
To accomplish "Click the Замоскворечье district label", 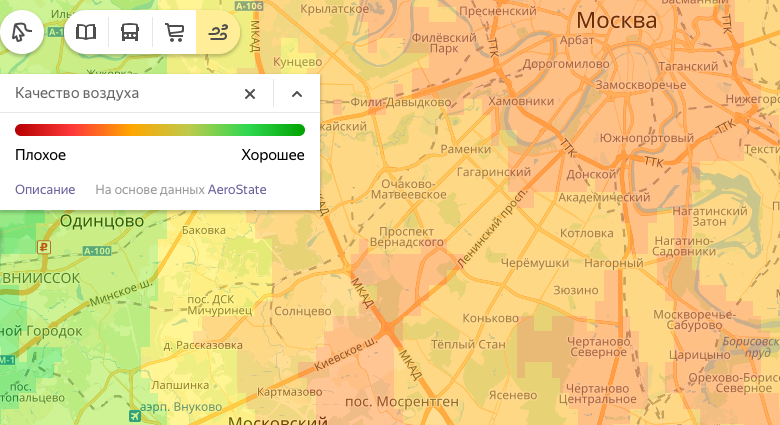I will [641, 85].
